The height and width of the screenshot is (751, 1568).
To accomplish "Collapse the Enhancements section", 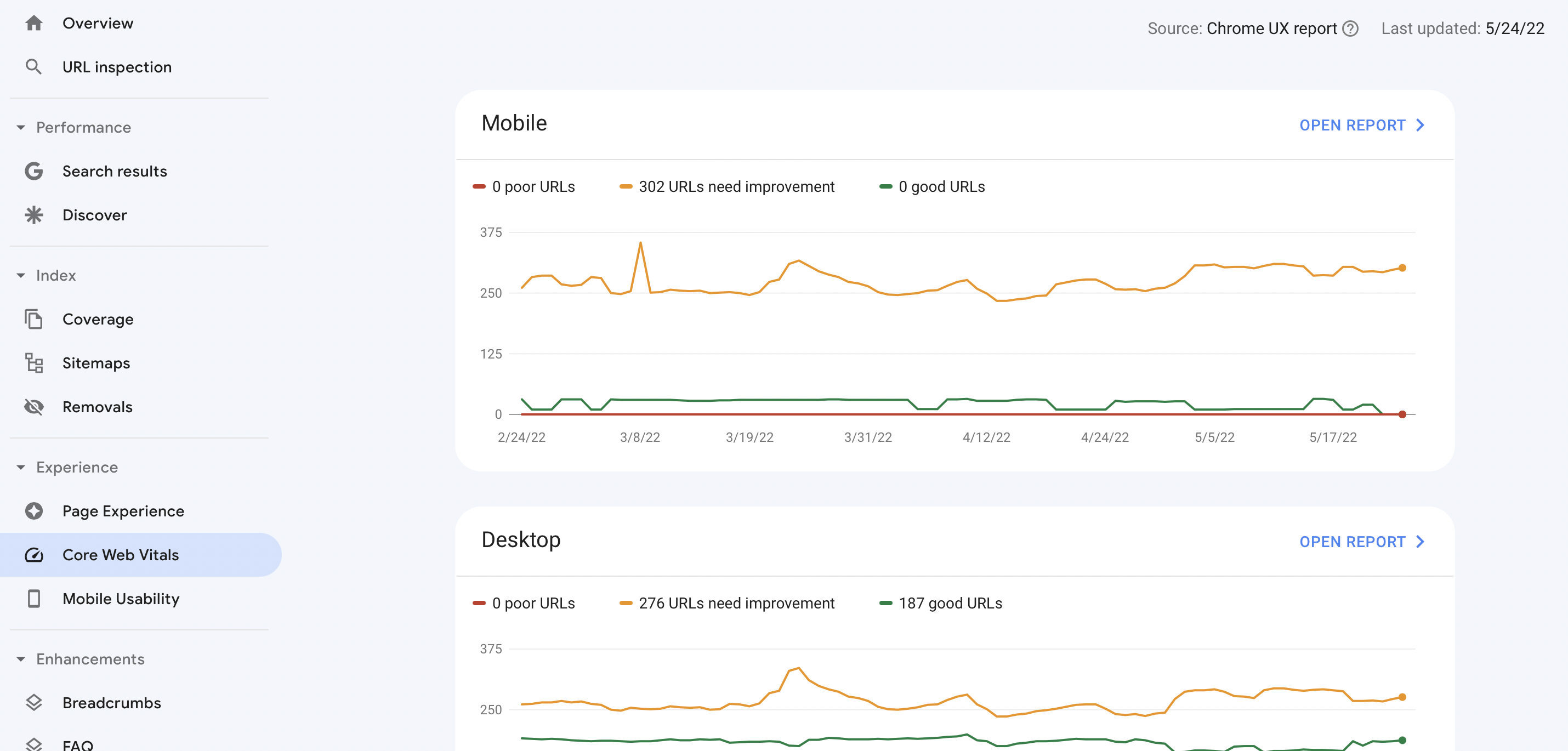I will pos(21,659).
